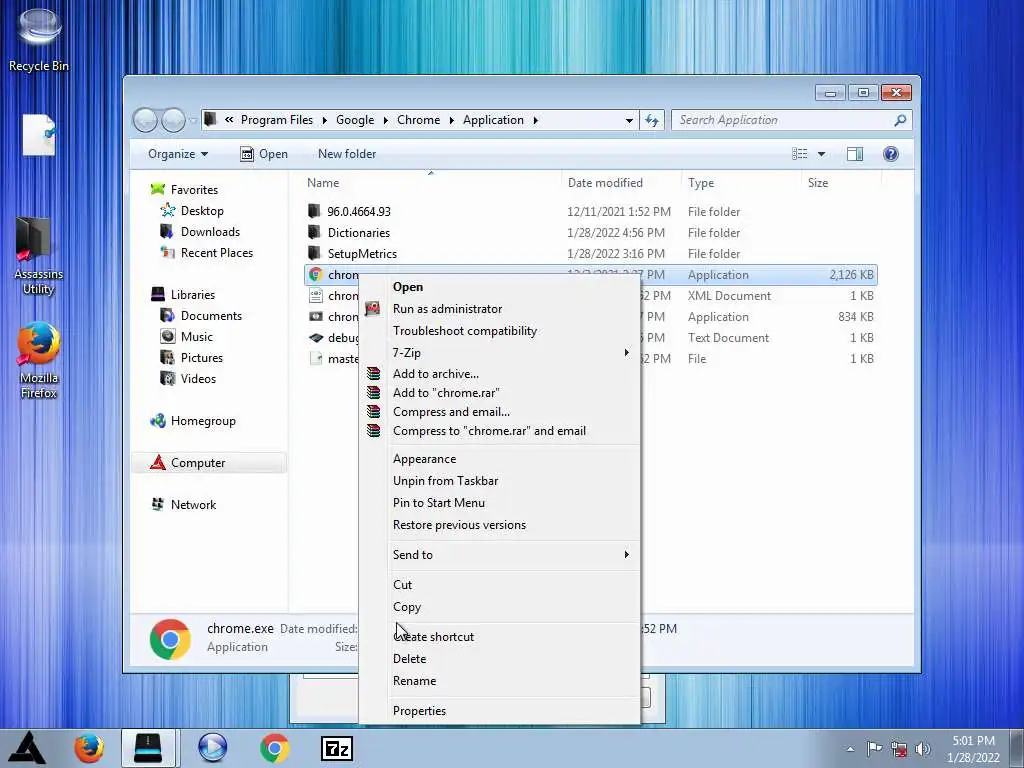Image resolution: width=1024 pixels, height=768 pixels.
Task: Select Create shortcut in context menu
Action: [434, 637]
